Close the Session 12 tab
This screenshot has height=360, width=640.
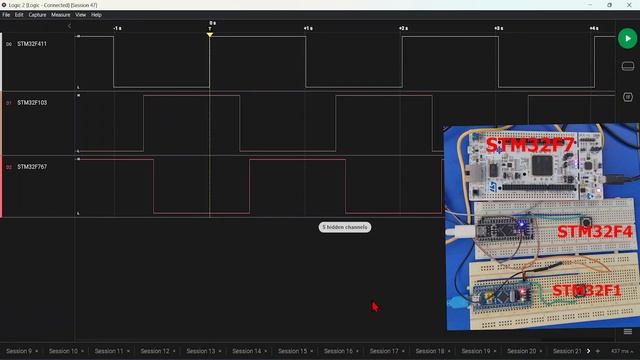pyautogui.click(x=174, y=351)
